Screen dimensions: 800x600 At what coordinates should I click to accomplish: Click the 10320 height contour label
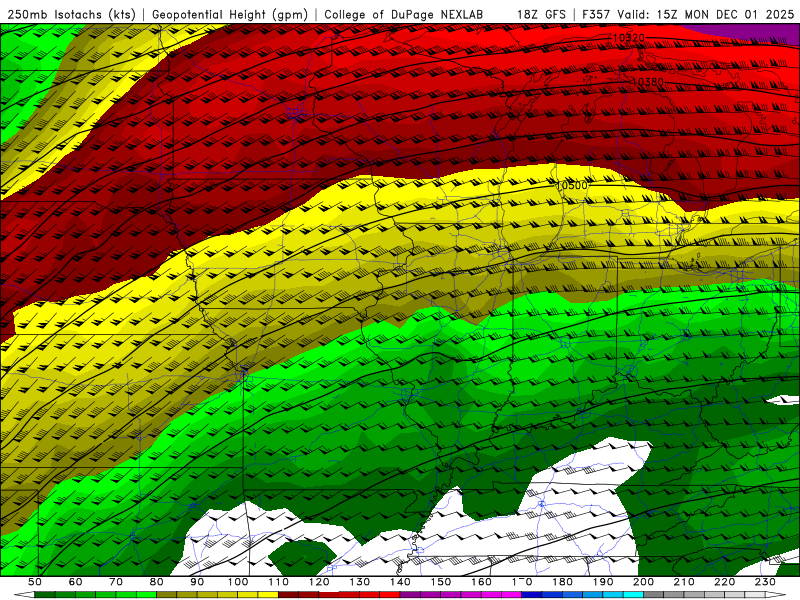(629, 38)
